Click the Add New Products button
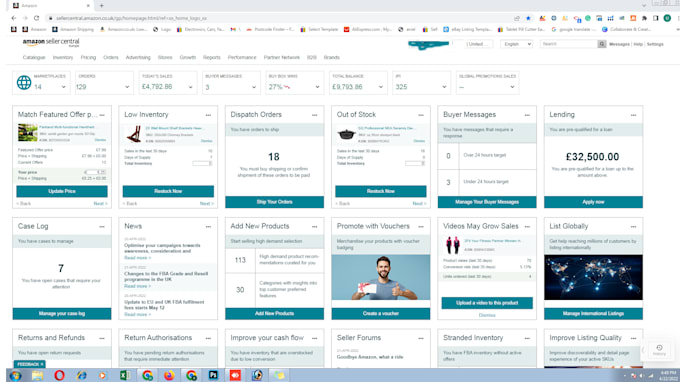 tap(275, 313)
